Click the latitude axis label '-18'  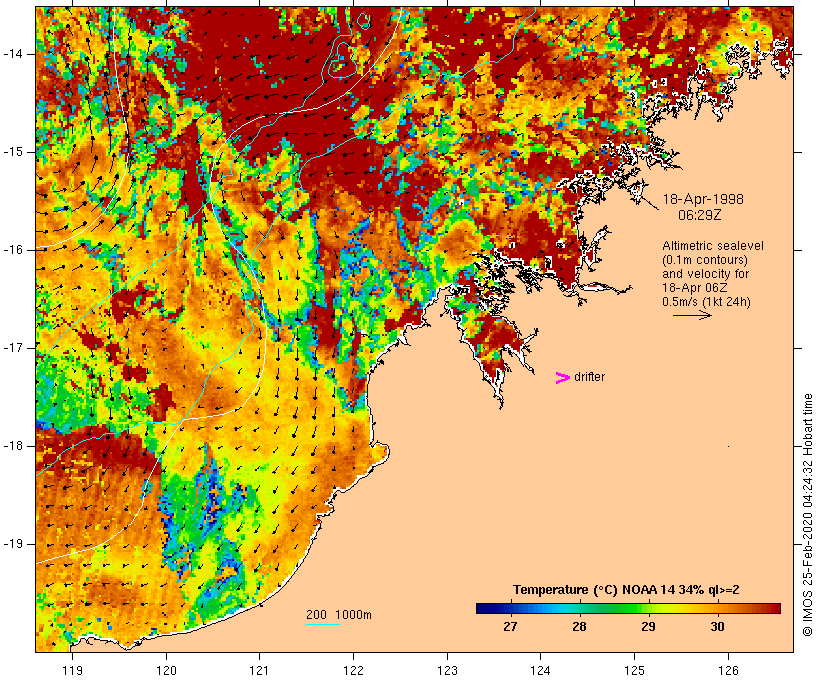(x=13, y=446)
